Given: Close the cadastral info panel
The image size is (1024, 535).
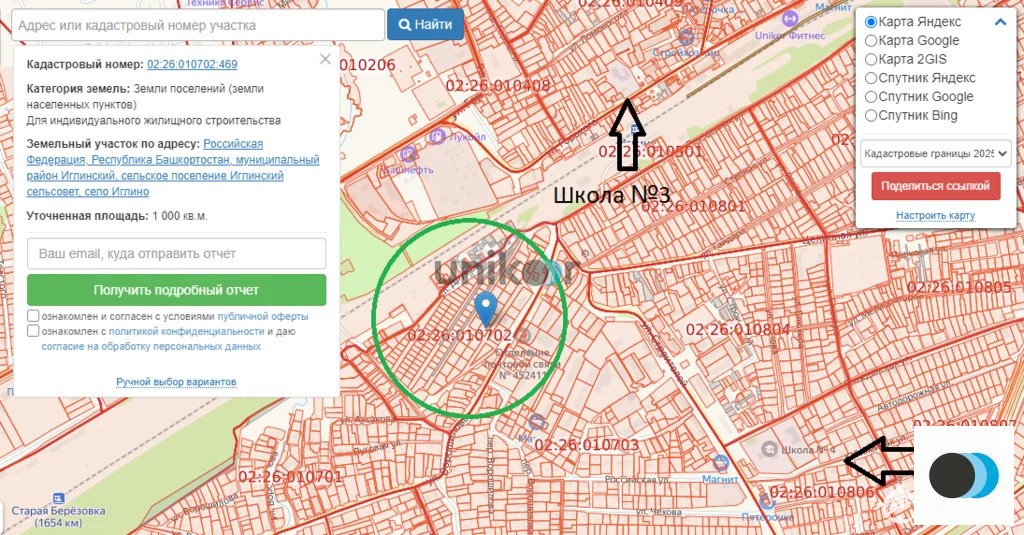Looking at the screenshot, I should 325,59.
